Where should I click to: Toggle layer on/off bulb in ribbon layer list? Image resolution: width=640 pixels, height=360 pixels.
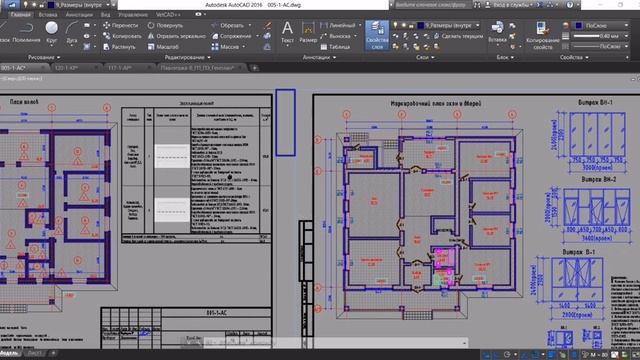coord(395,25)
